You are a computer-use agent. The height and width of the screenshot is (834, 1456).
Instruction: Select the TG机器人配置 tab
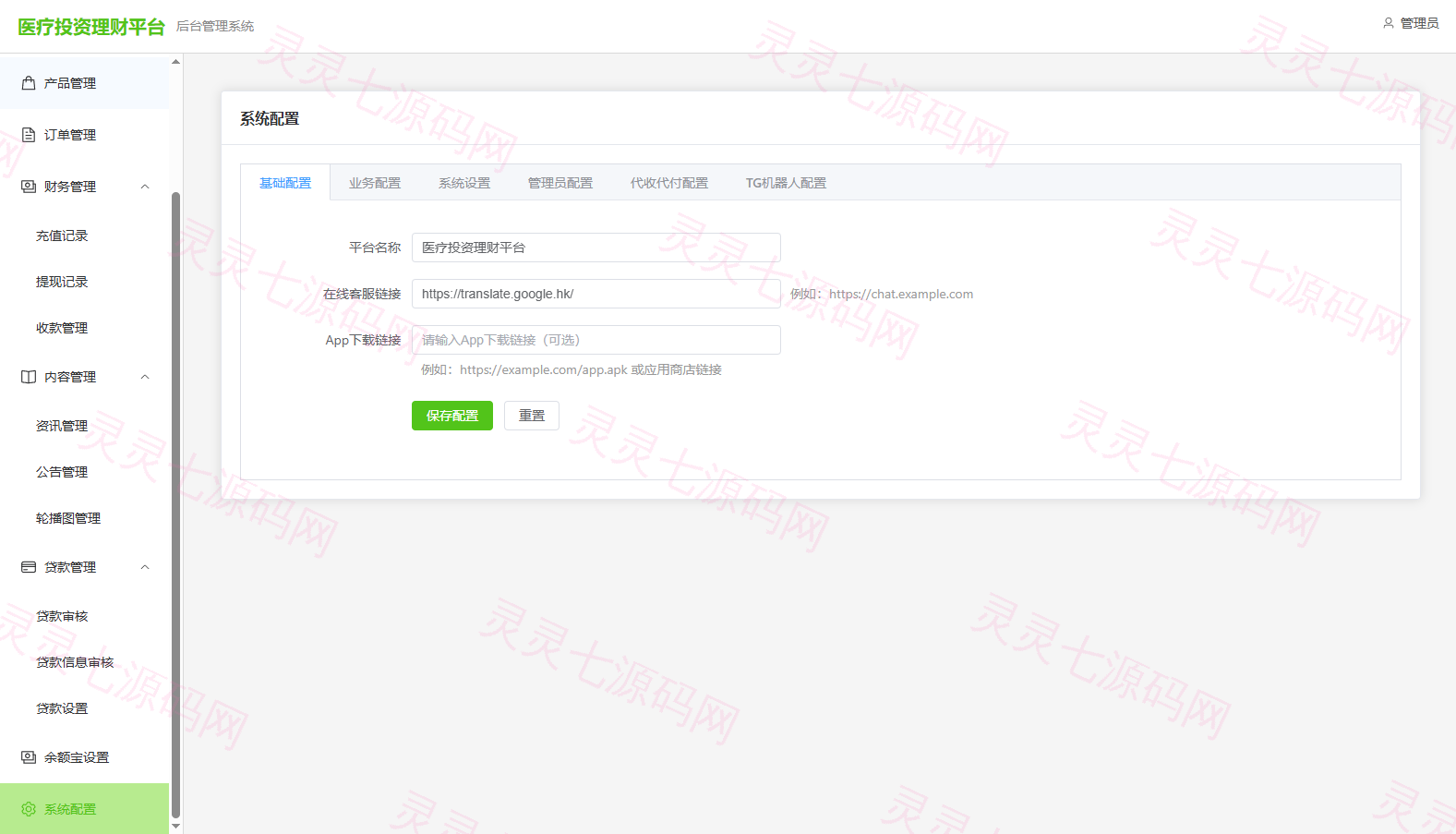click(x=786, y=183)
